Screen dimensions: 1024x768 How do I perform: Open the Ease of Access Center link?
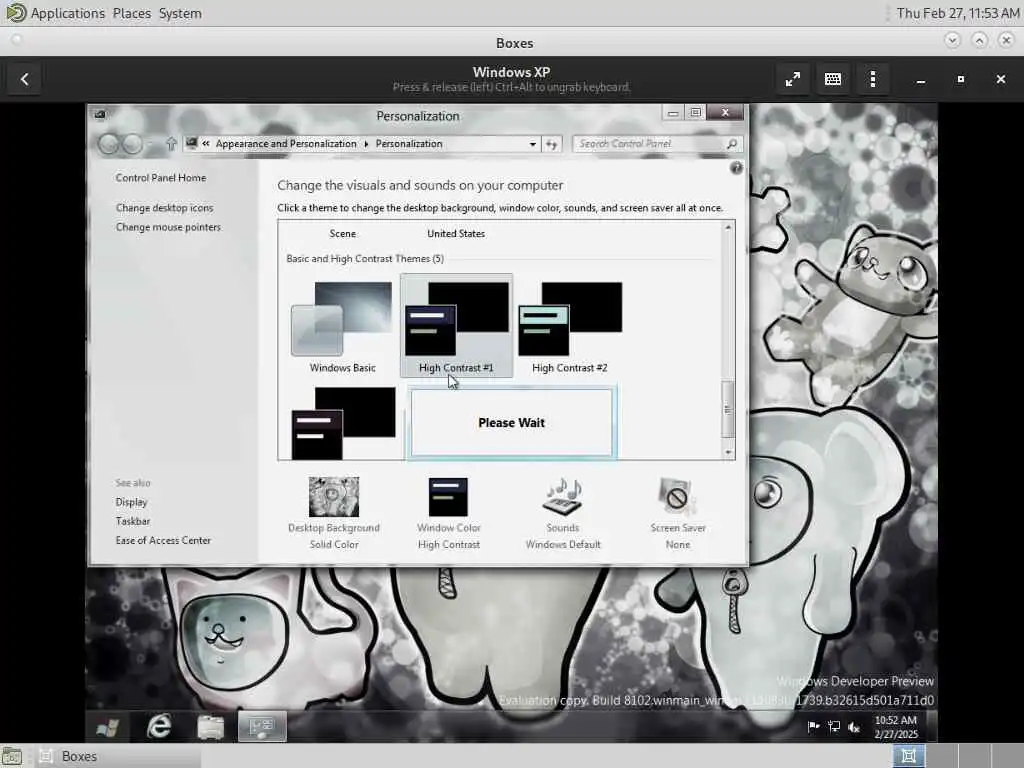(x=163, y=541)
